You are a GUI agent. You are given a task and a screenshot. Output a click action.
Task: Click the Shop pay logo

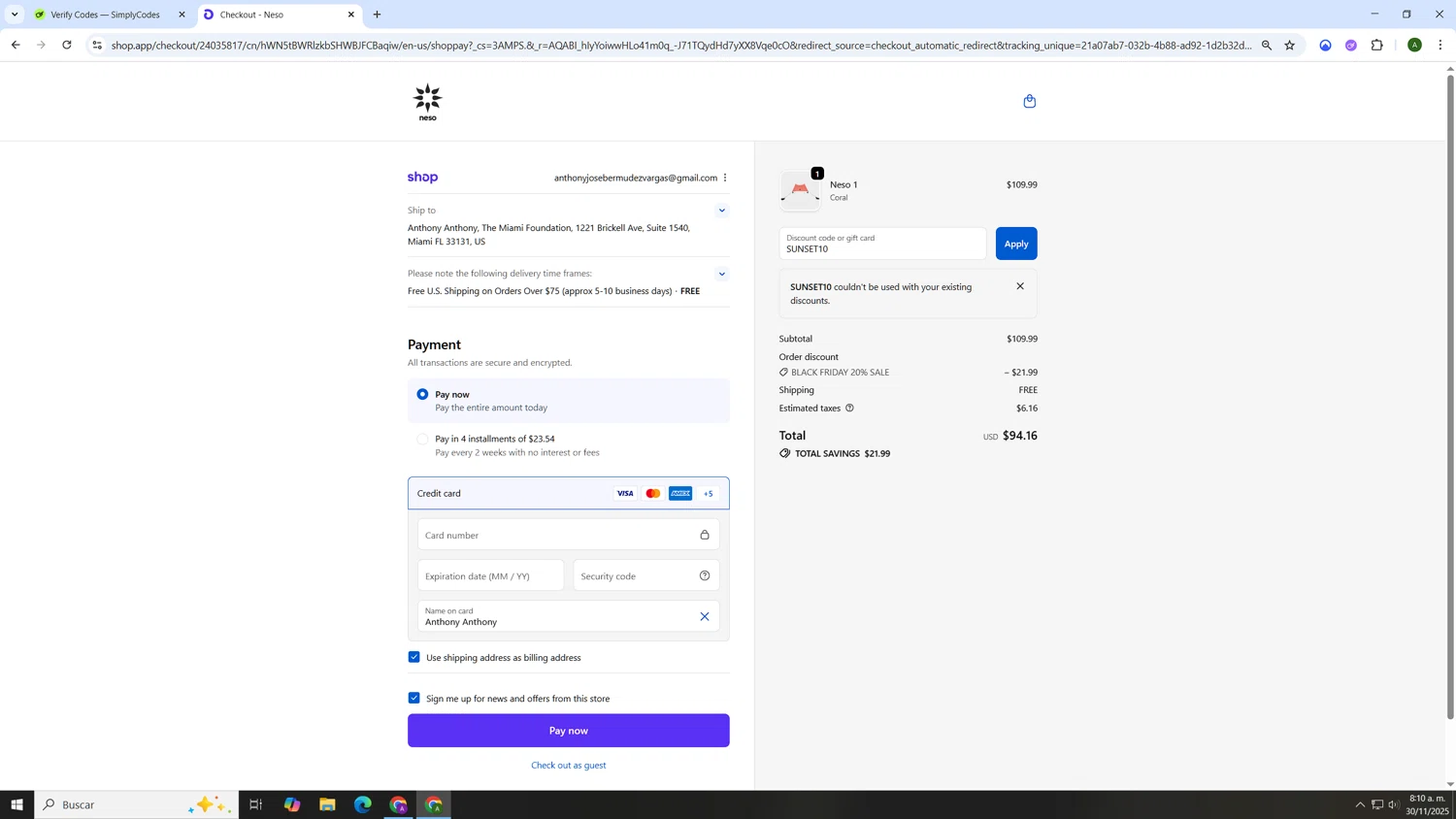(422, 178)
